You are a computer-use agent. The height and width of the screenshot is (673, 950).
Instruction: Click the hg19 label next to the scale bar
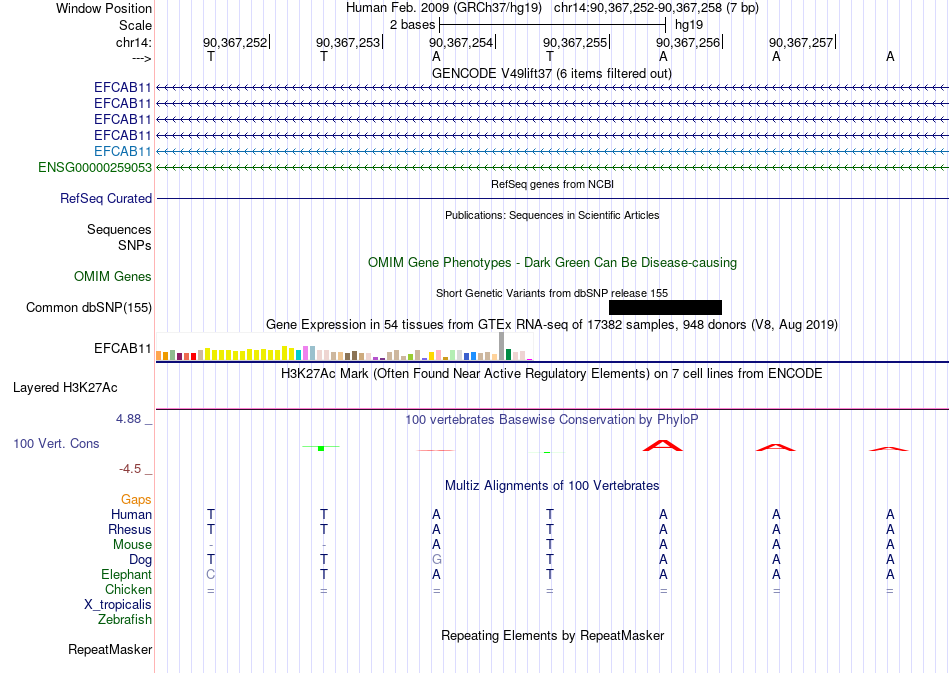[689, 25]
